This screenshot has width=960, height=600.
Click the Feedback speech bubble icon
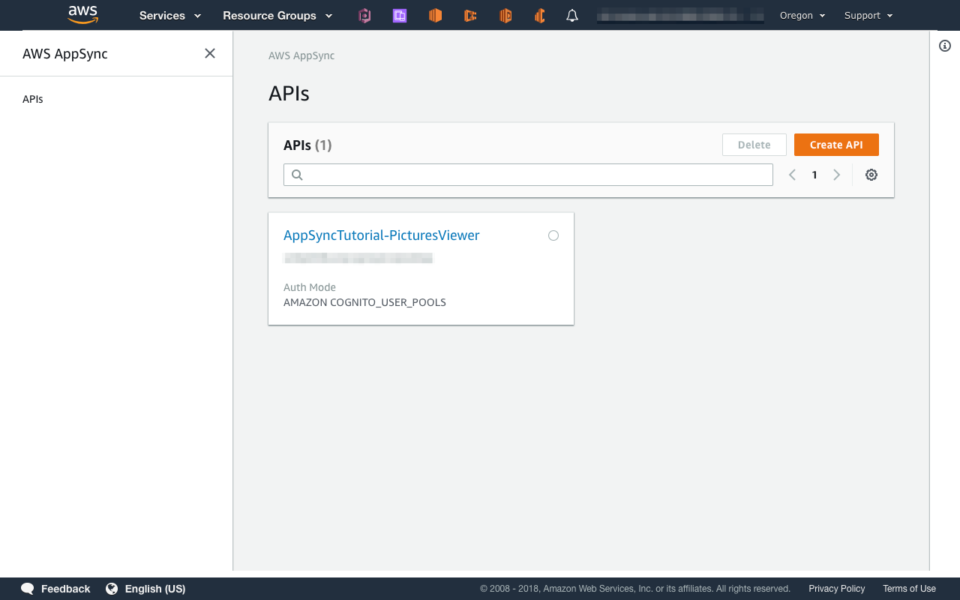pyautogui.click(x=28, y=589)
